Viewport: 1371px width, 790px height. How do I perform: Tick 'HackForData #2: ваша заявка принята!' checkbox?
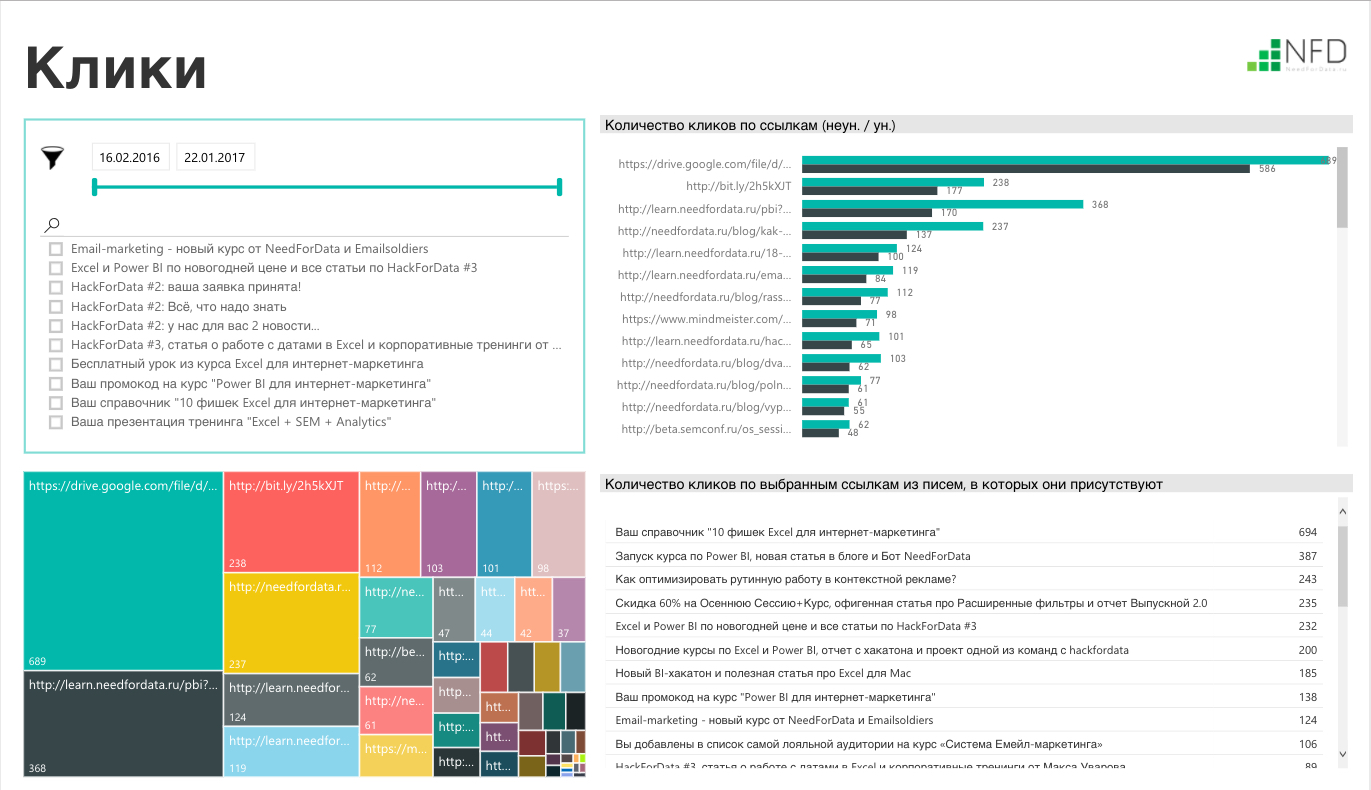(x=56, y=287)
